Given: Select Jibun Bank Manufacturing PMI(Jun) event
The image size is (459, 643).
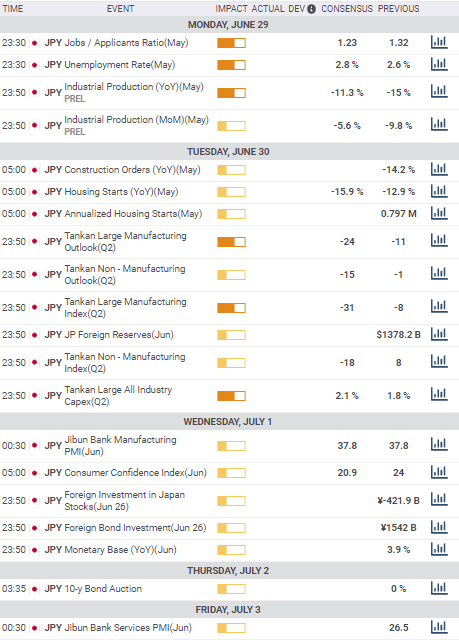Looking at the screenshot, I should click(120, 445).
